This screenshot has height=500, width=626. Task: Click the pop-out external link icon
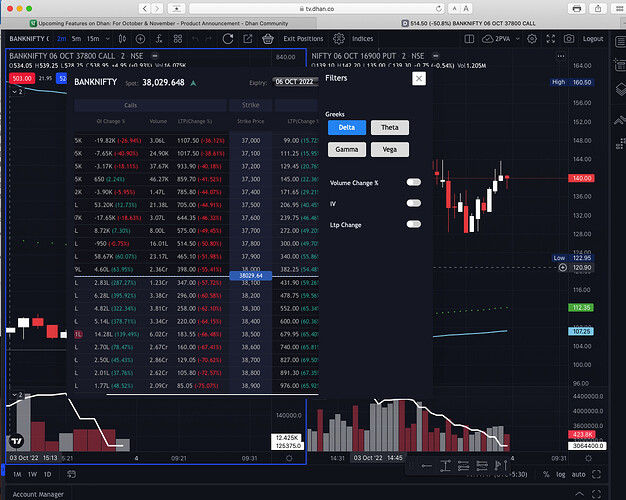click(x=248, y=39)
